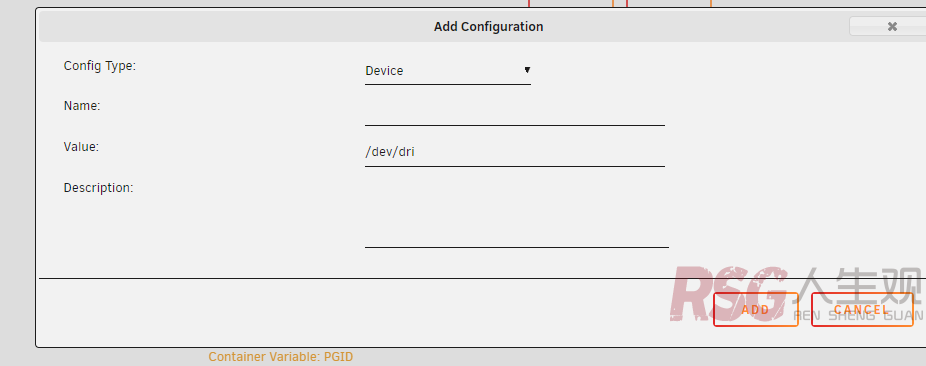
Task: Click into the Value field containing /dev/dri
Action: (515, 152)
